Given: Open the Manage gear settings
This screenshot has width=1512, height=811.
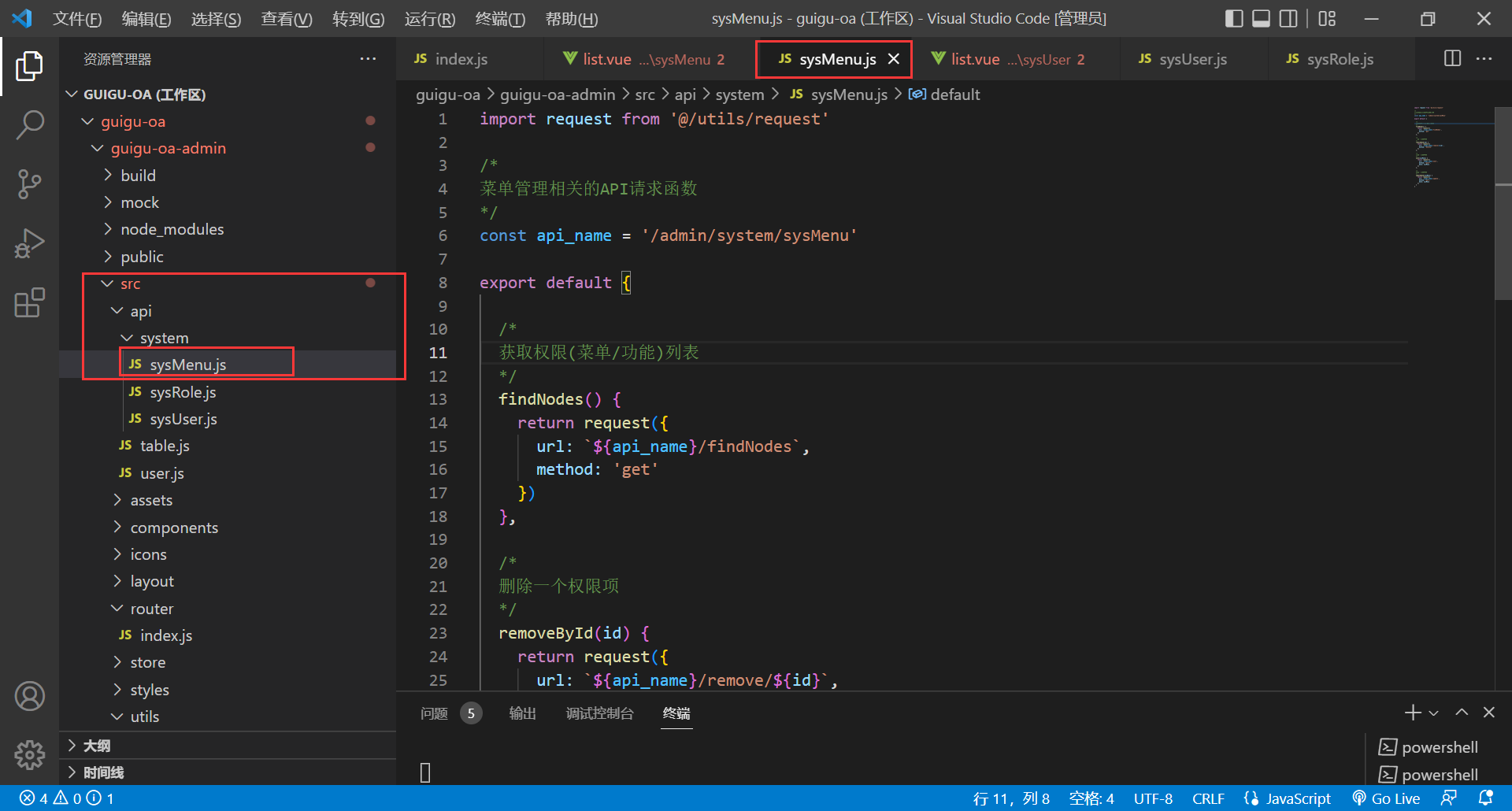Looking at the screenshot, I should tap(29, 755).
